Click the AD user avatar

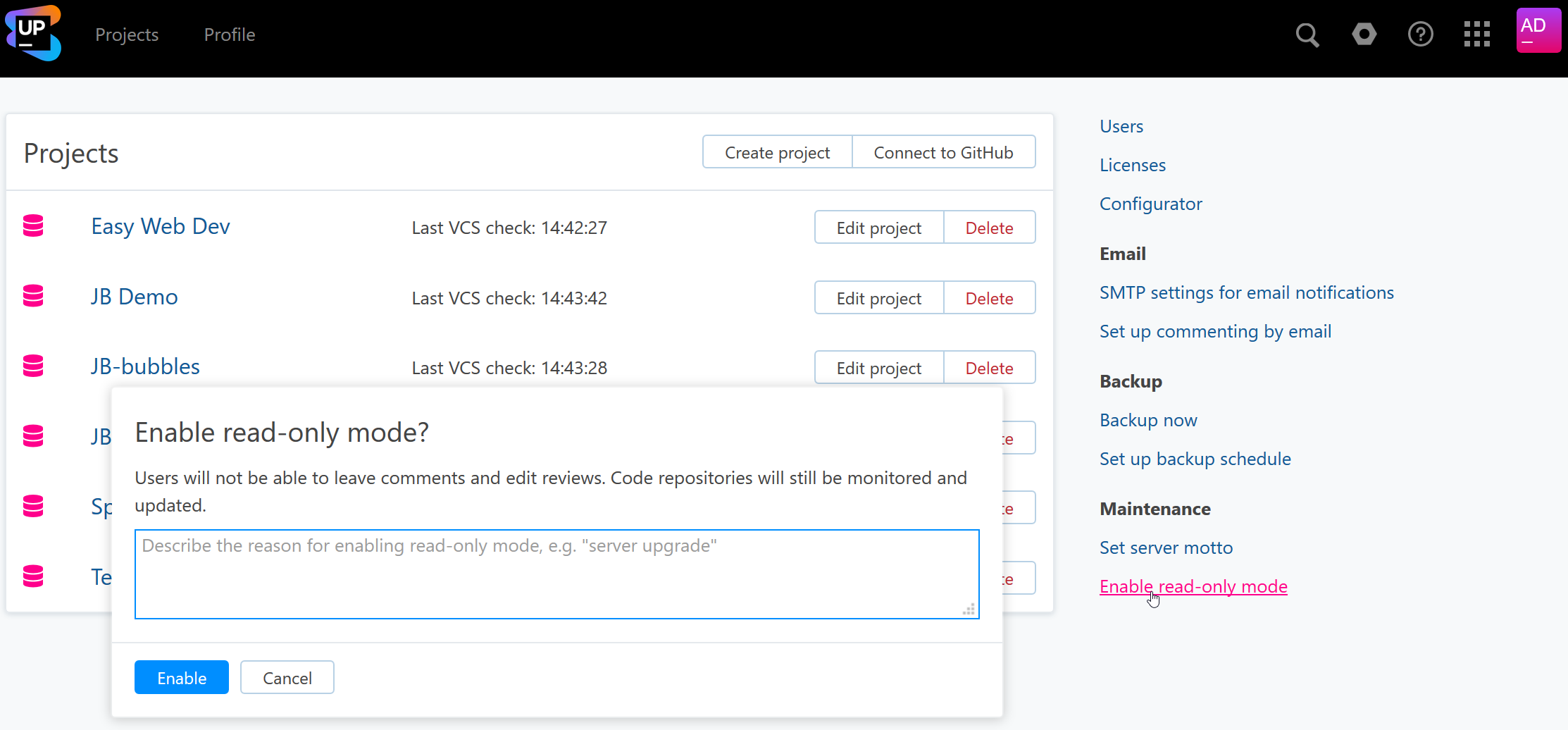tap(1538, 30)
